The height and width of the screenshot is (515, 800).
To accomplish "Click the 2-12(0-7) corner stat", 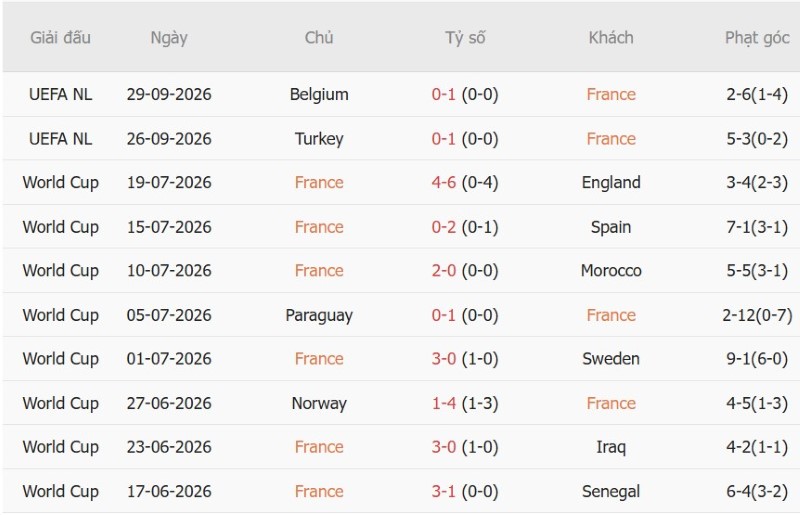I will click(757, 315).
